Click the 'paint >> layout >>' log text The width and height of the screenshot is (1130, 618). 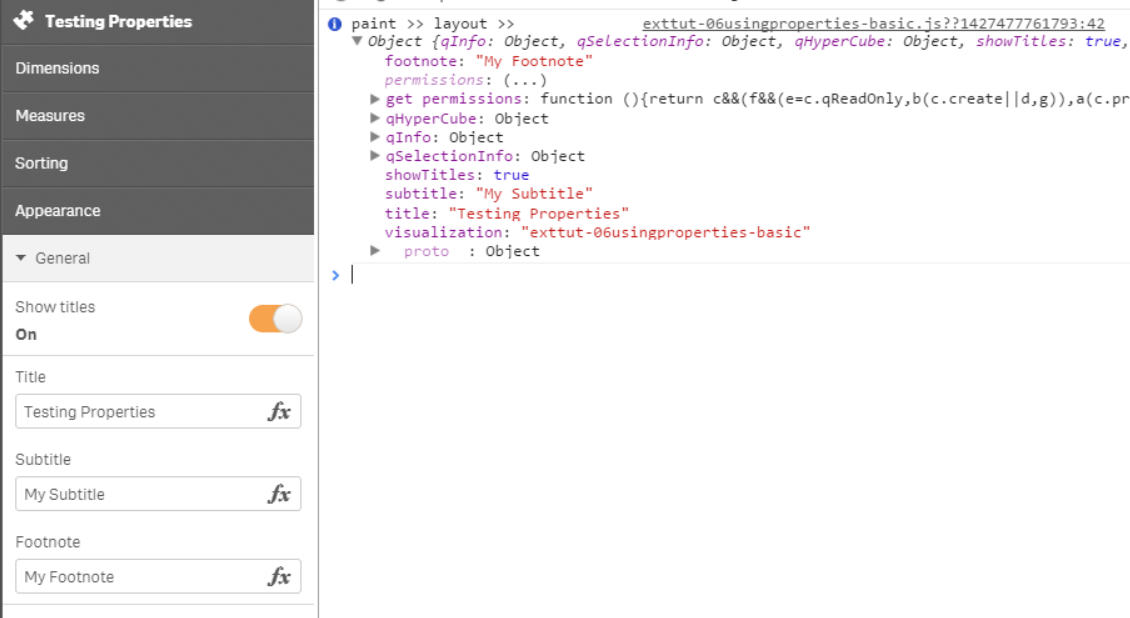(432, 24)
